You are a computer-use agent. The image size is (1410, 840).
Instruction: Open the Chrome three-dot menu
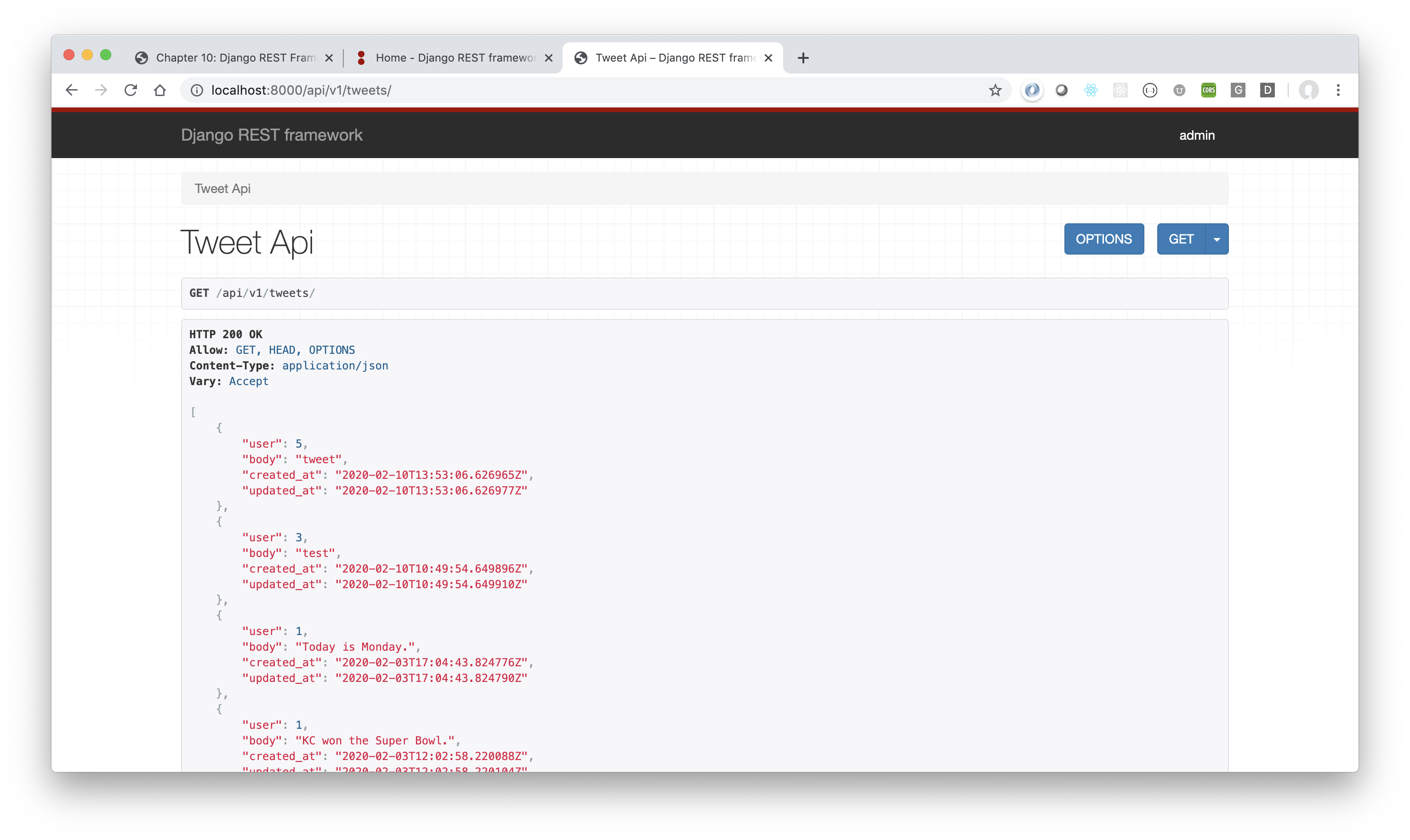[x=1338, y=90]
